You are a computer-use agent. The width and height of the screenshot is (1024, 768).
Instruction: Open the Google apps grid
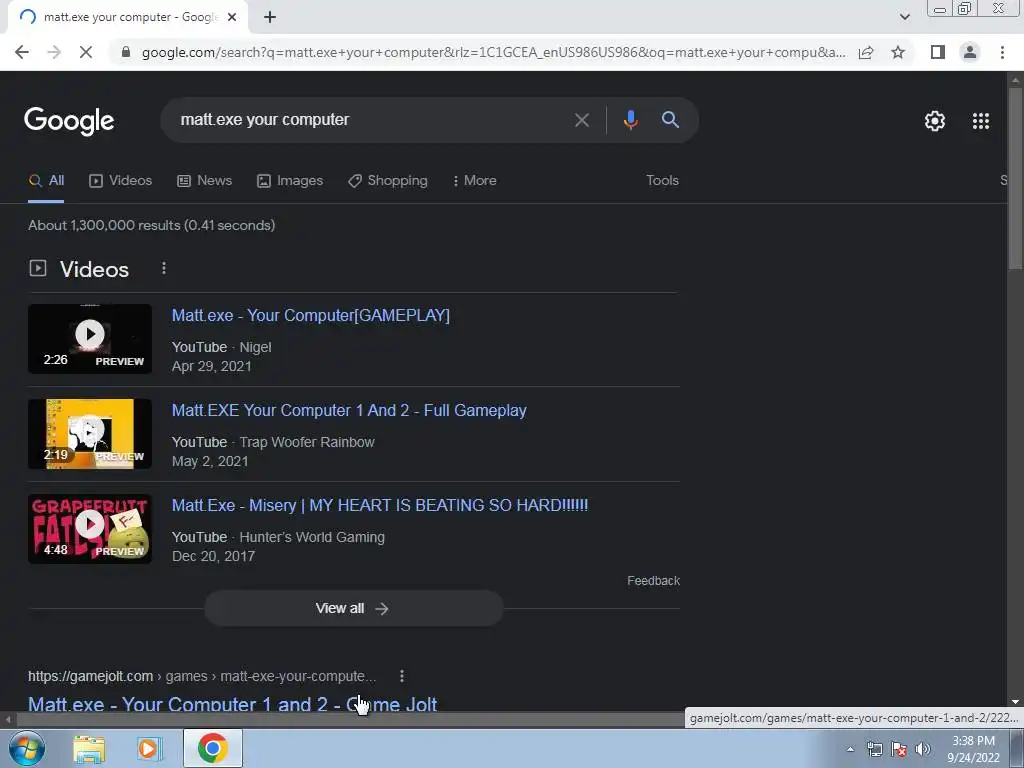point(981,121)
